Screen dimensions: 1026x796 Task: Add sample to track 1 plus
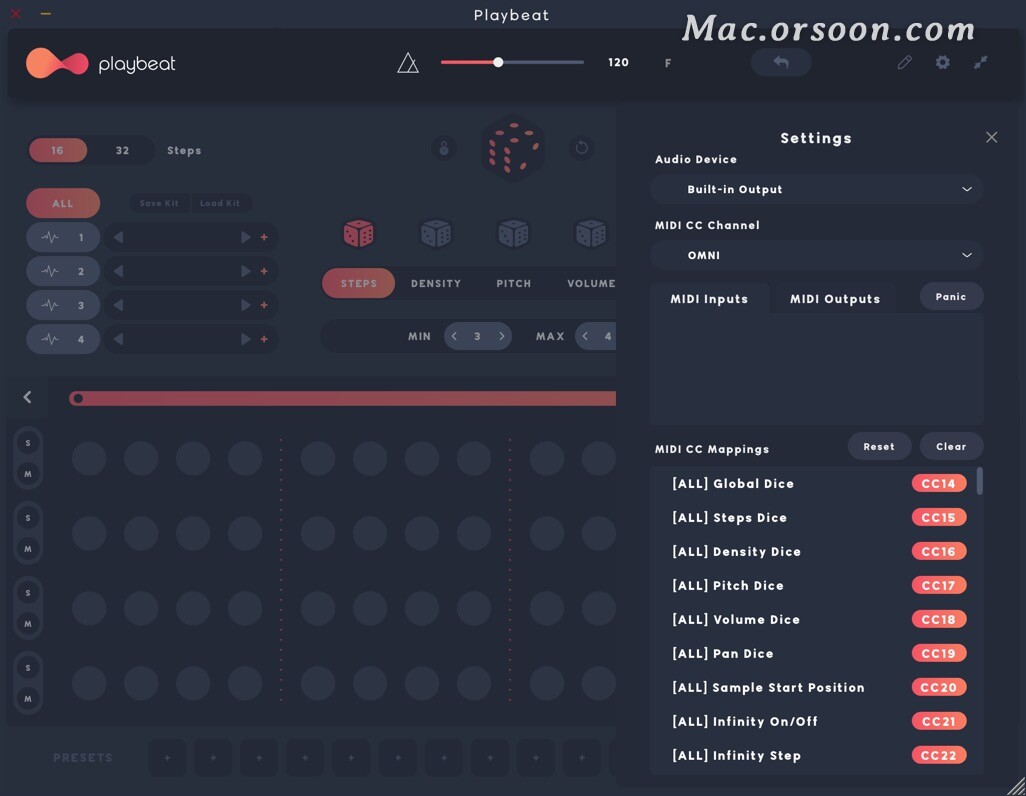coord(264,237)
